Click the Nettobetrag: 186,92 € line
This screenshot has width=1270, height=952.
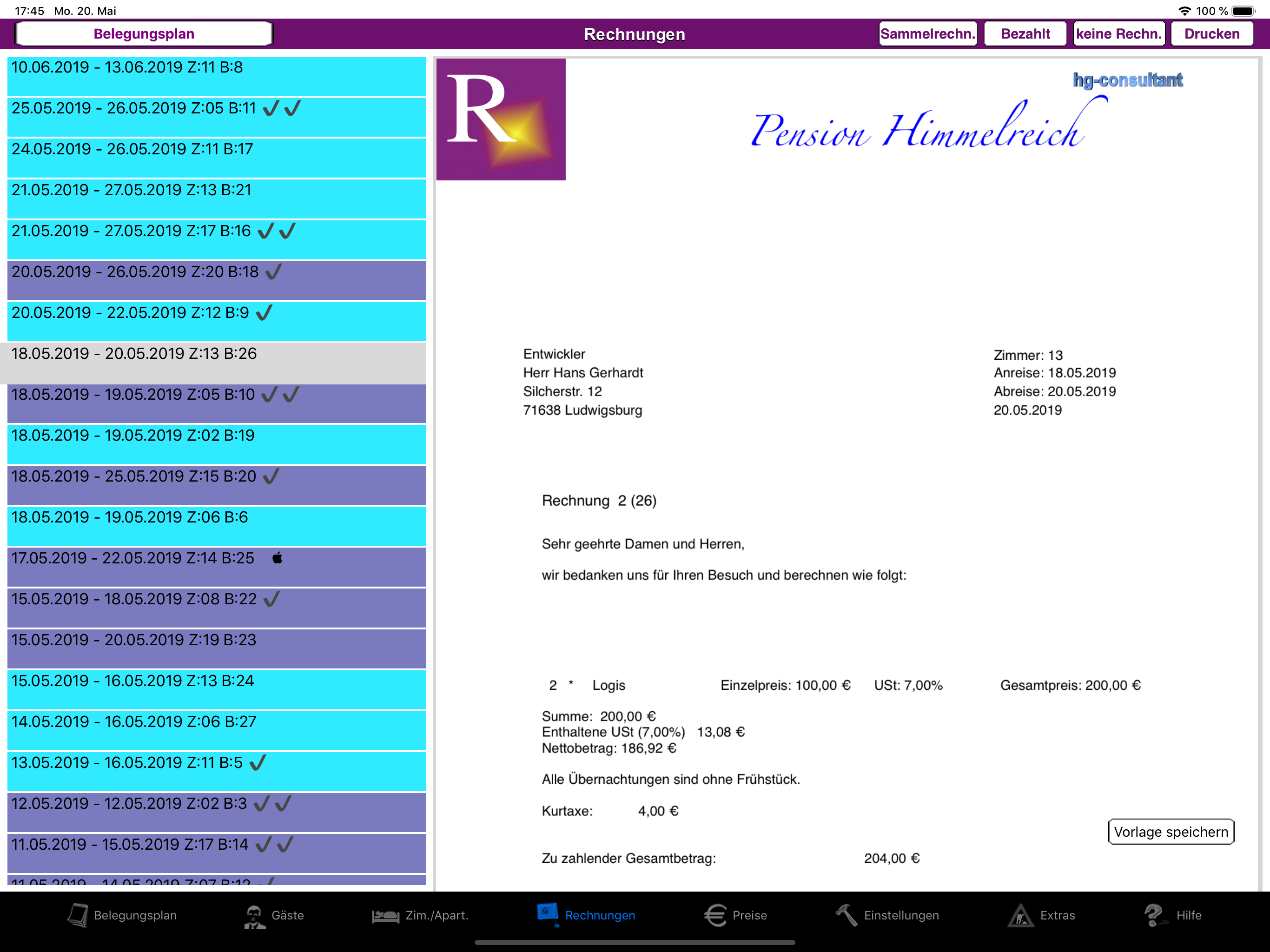coord(609,748)
